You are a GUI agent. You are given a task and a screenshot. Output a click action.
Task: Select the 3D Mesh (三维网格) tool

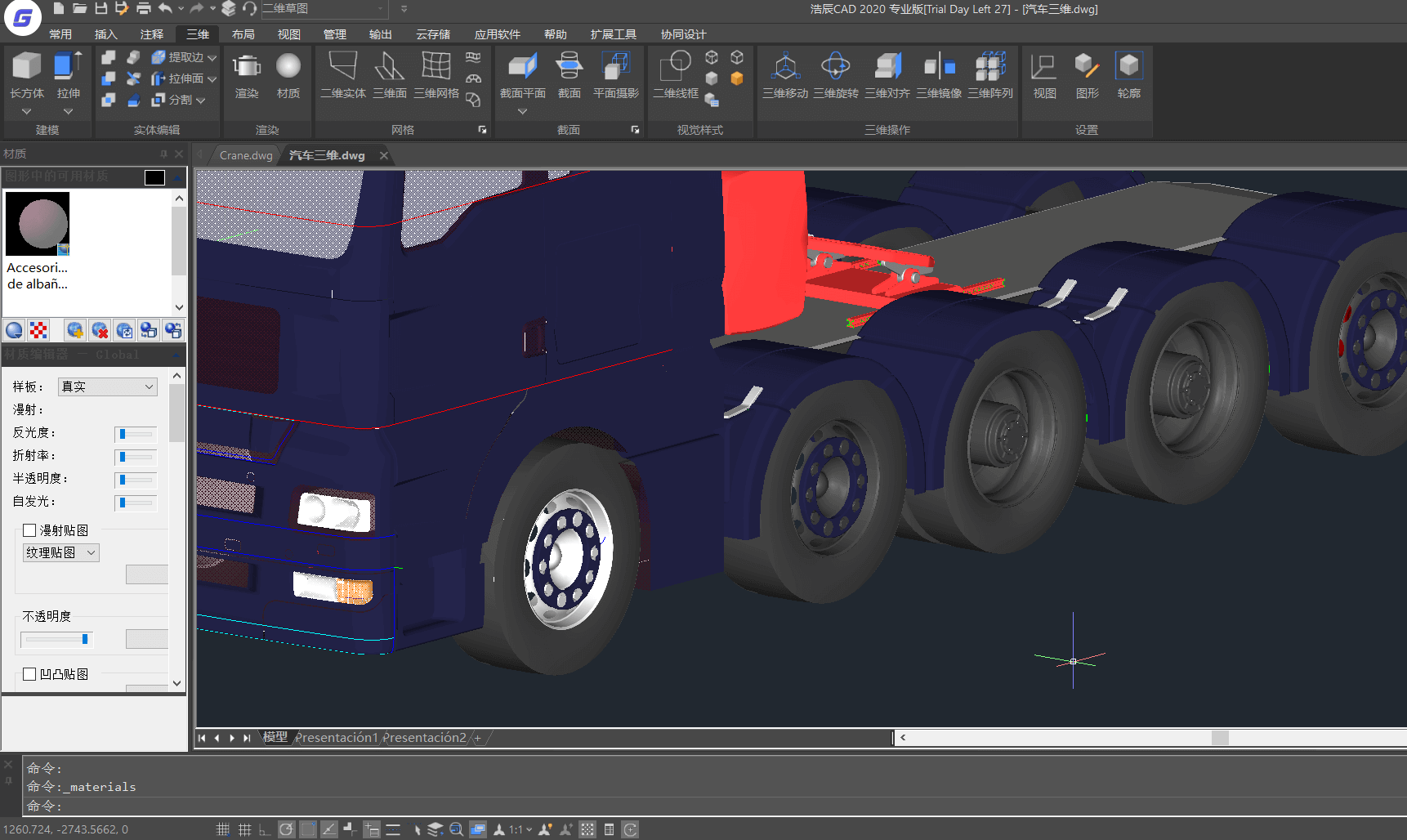pyautogui.click(x=436, y=75)
